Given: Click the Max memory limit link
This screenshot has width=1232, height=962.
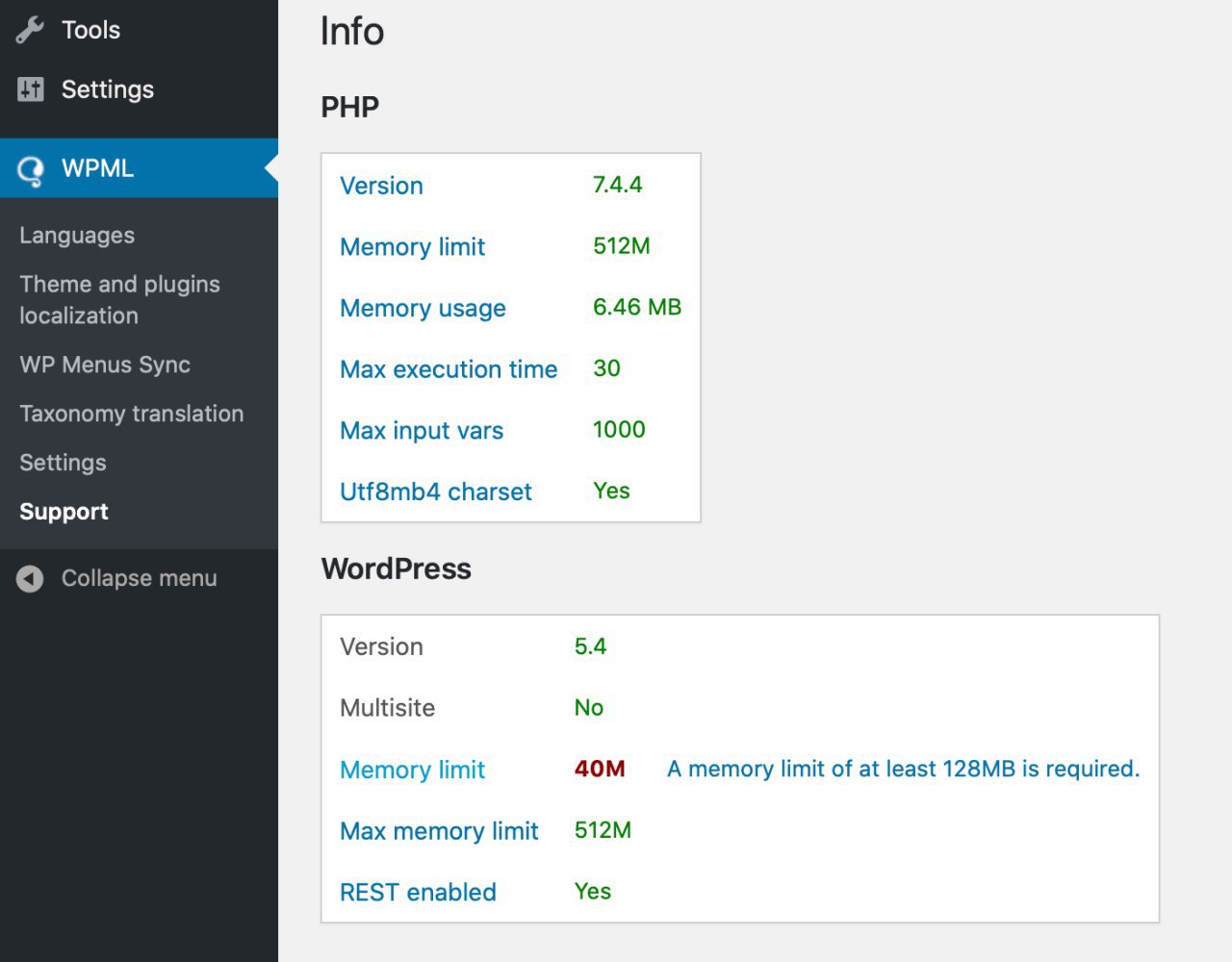Looking at the screenshot, I should [x=439, y=831].
